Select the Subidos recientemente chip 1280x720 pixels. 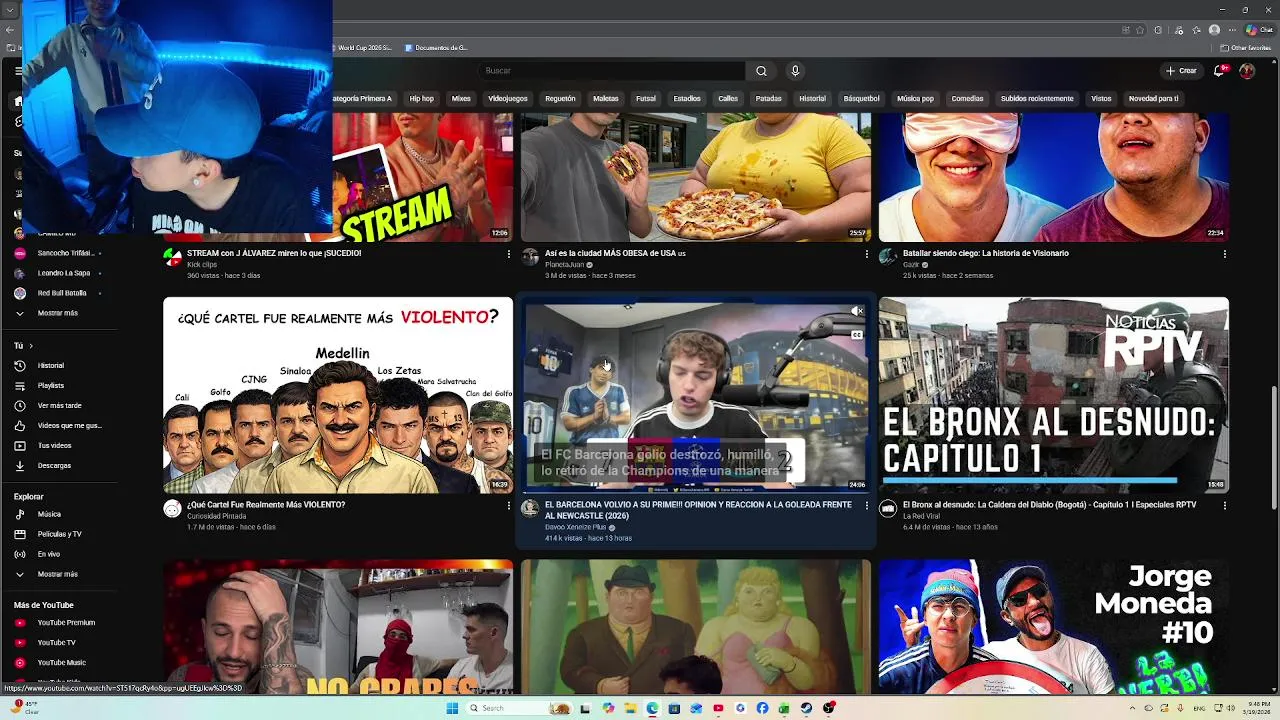[1037, 99]
